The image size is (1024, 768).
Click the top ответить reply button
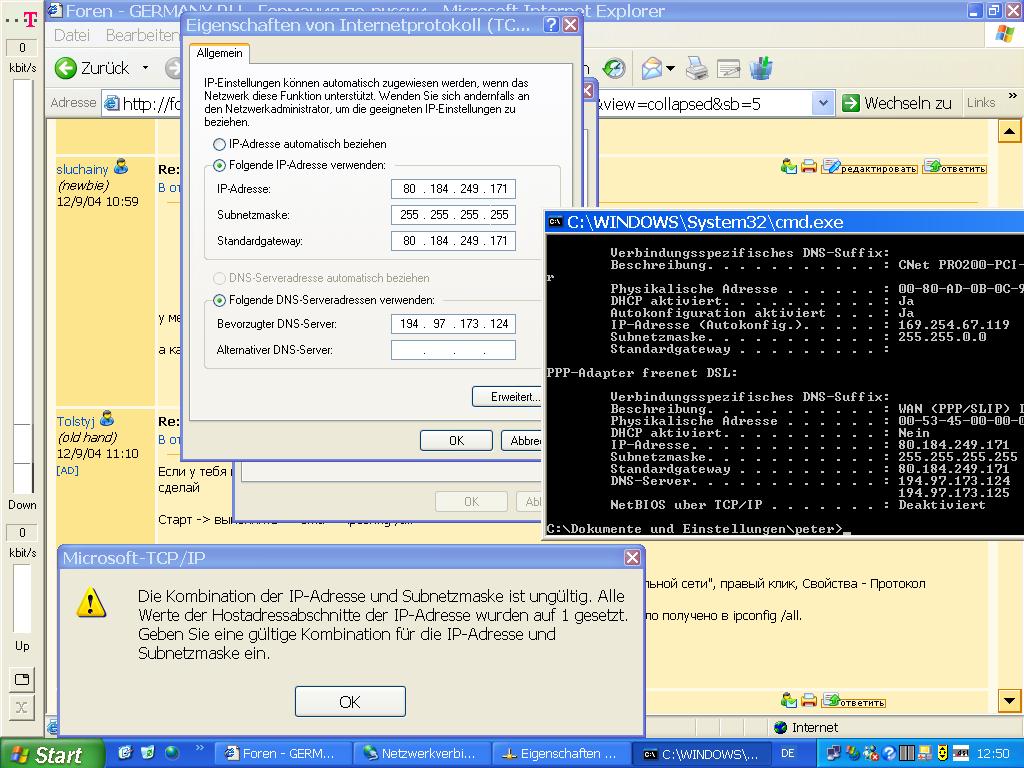tap(955, 167)
